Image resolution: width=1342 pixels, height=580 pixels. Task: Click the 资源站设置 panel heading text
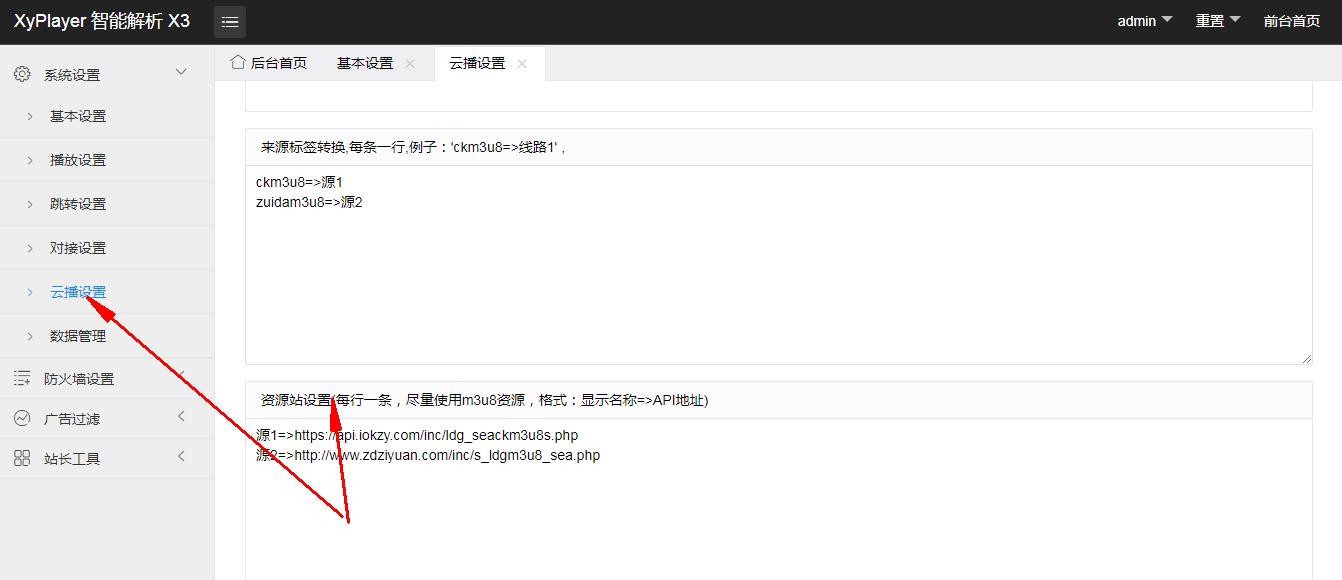(484, 400)
